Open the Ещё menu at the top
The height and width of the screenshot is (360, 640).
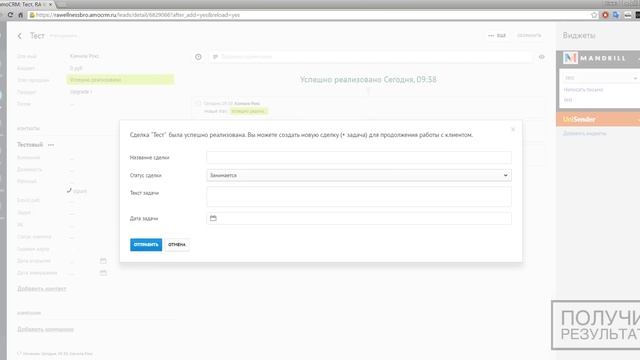(x=497, y=36)
